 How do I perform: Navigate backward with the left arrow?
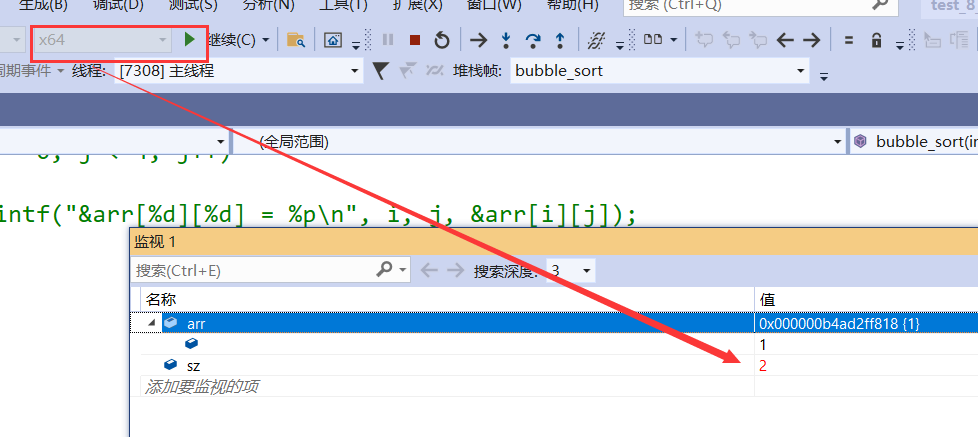785,41
